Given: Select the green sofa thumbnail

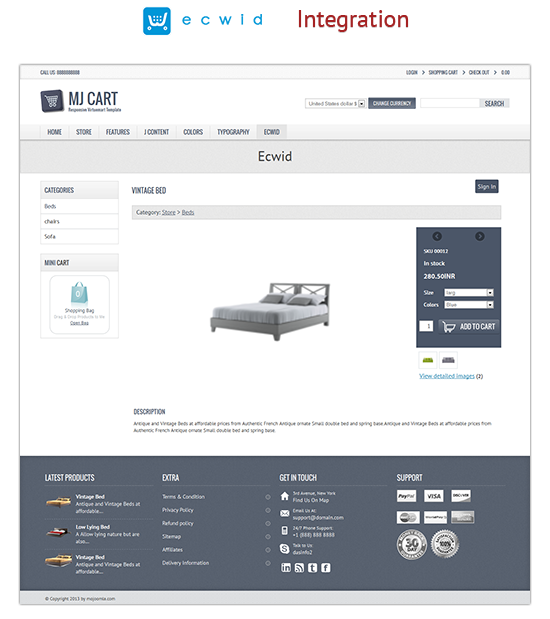Looking at the screenshot, I should pos(428,360).
